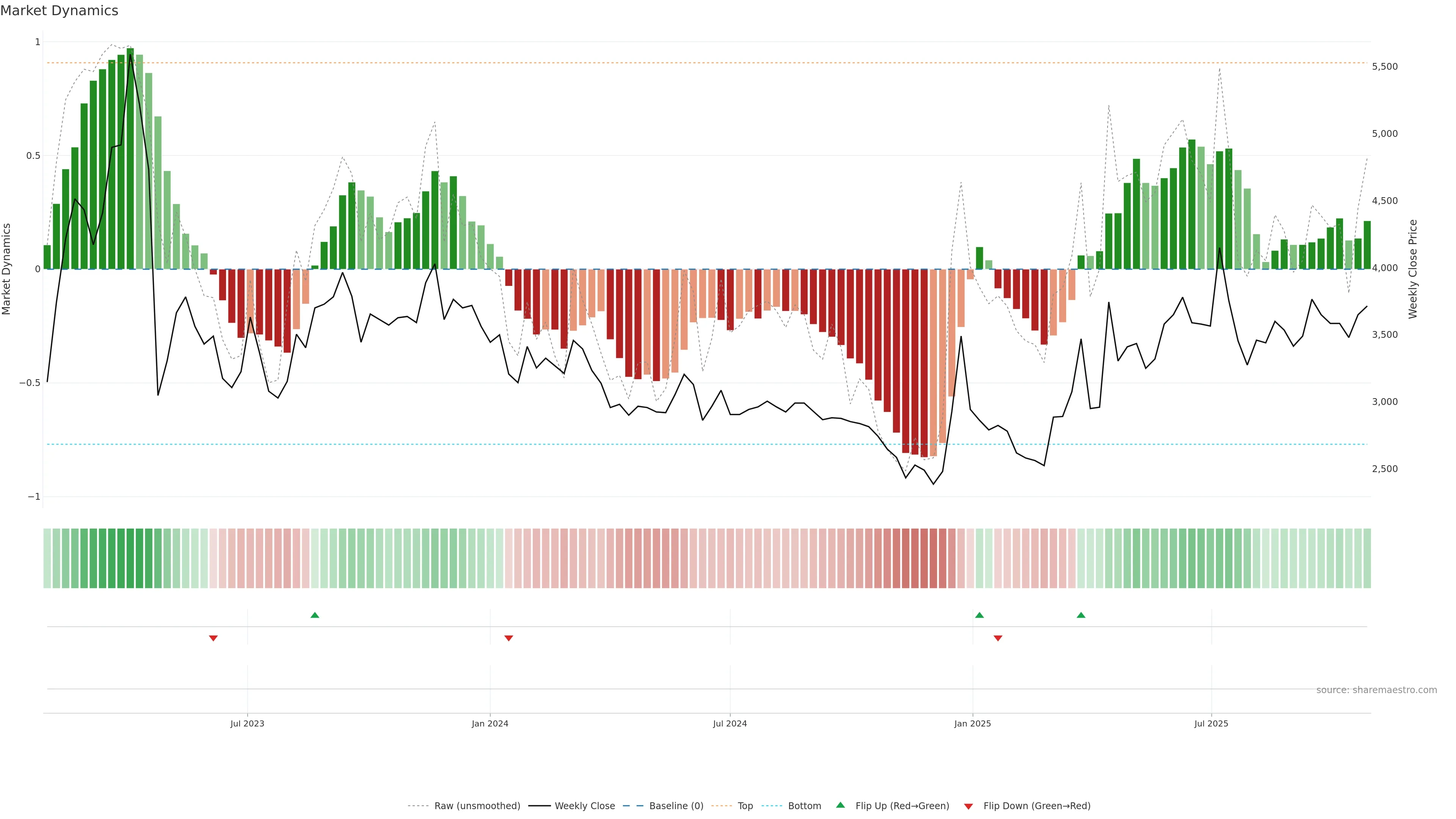Toggle the Top threshold line legend entry
The image size is (1456, 819).
click(745, 806)
